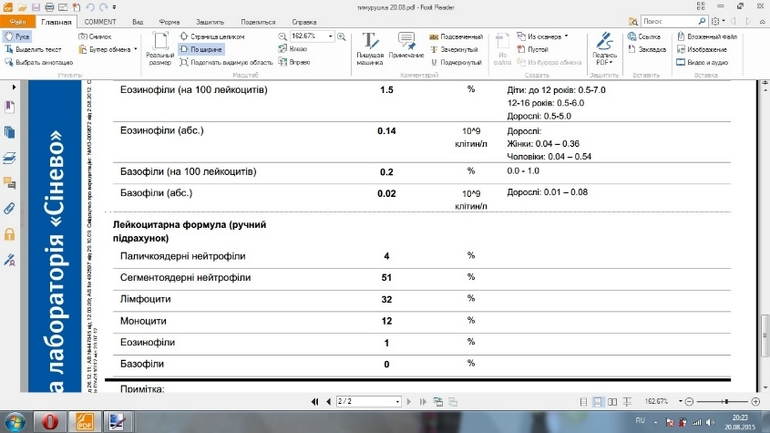Screen dimensions: 770x433
Task: Open the security lock side panel
Action: tap(9, 235)
